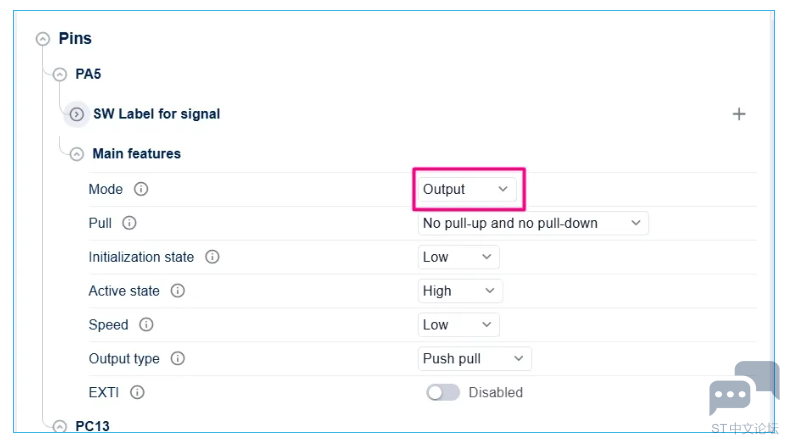
Task: Show info tooltip for Speed
Action: pyautogui.click(x=146, y=324)
